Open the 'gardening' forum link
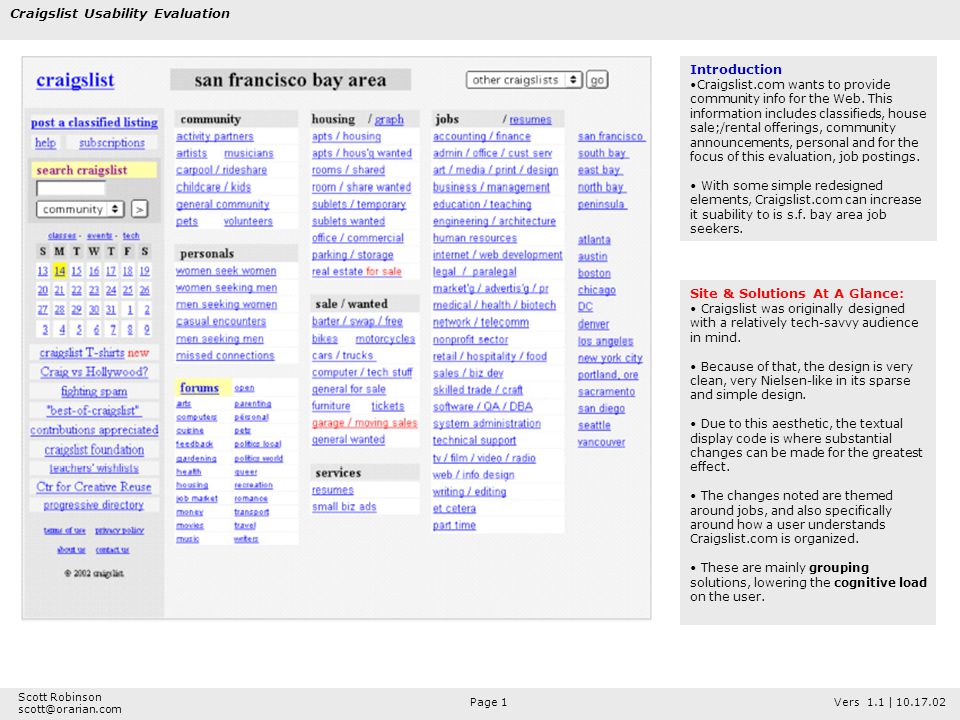The image size is (960, 720). 197,459
